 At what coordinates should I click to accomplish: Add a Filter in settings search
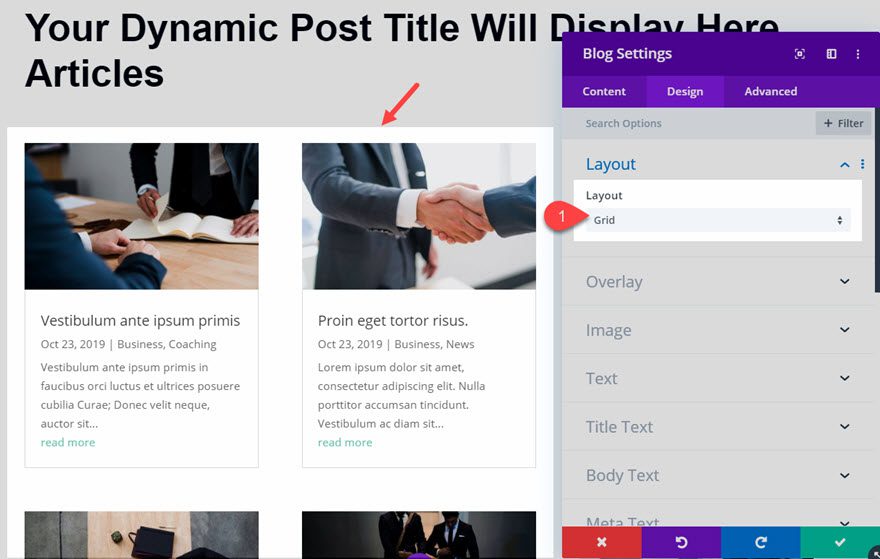843,123
